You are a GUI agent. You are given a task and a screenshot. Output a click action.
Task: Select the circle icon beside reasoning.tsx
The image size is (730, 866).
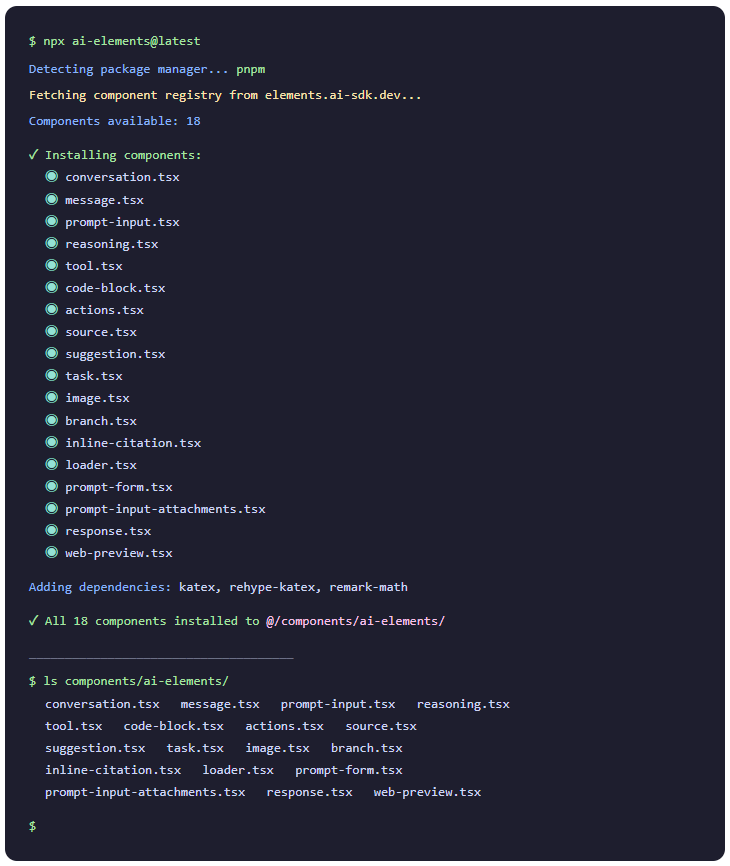[x=51, y=244]
